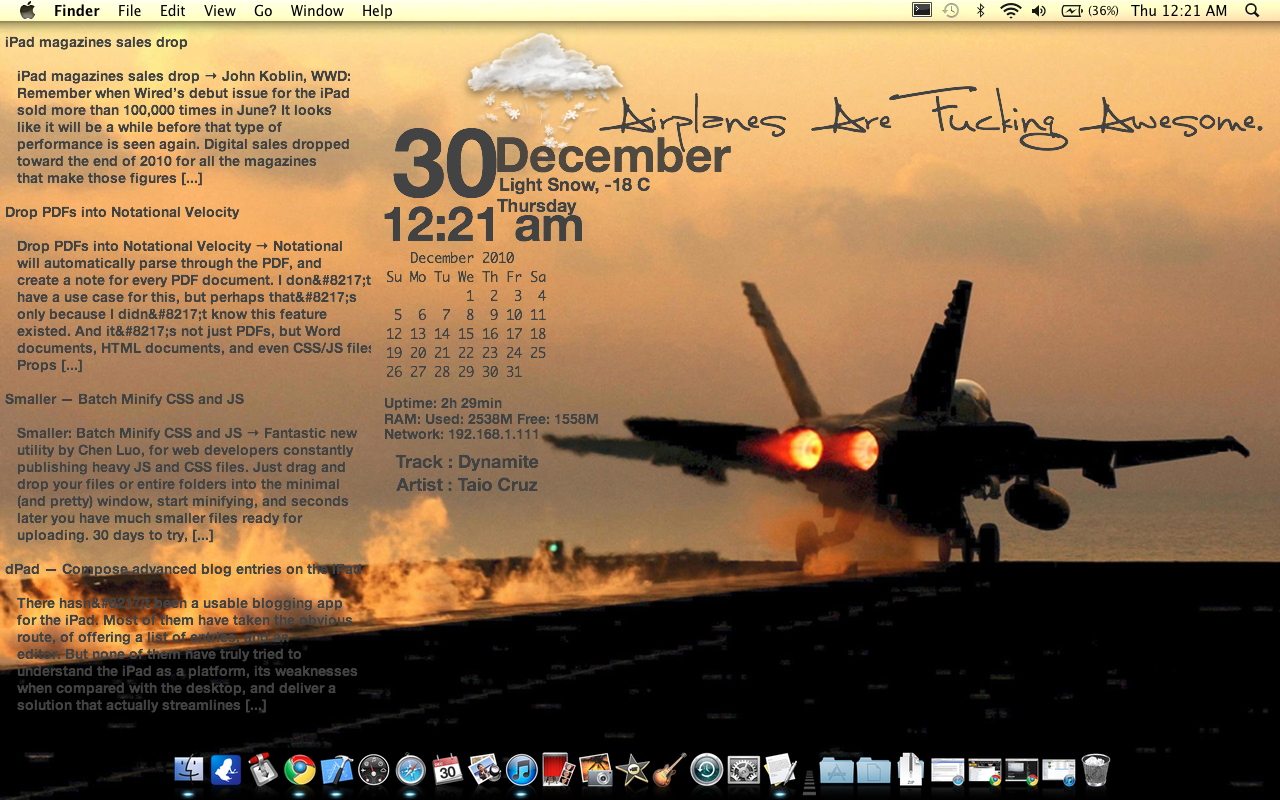1280x800 pixels.
Task: Open System Preferences gear in dock
Action: [x=743, y=769]
